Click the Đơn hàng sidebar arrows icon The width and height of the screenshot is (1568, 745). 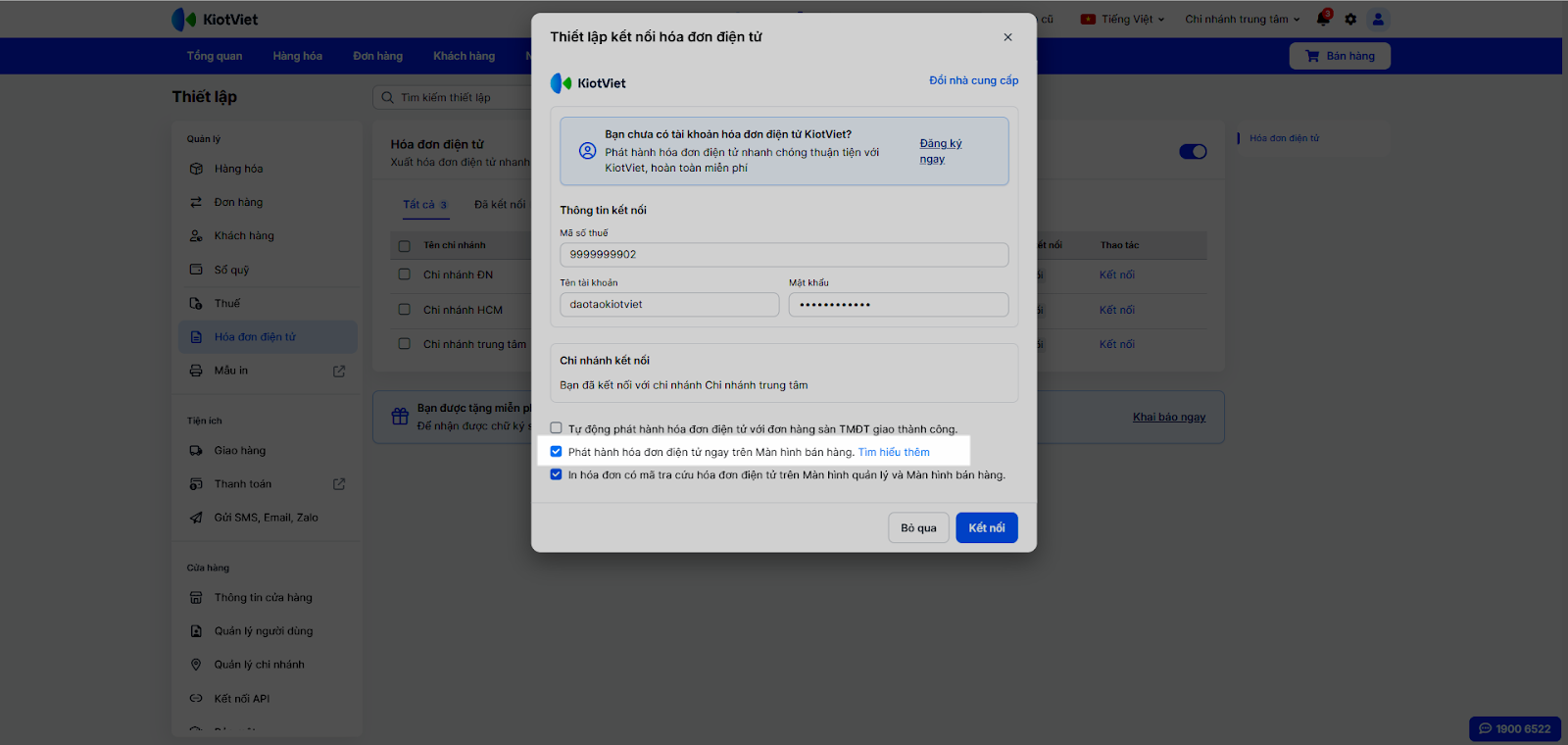pyautogui.click(x=196, y=202)
